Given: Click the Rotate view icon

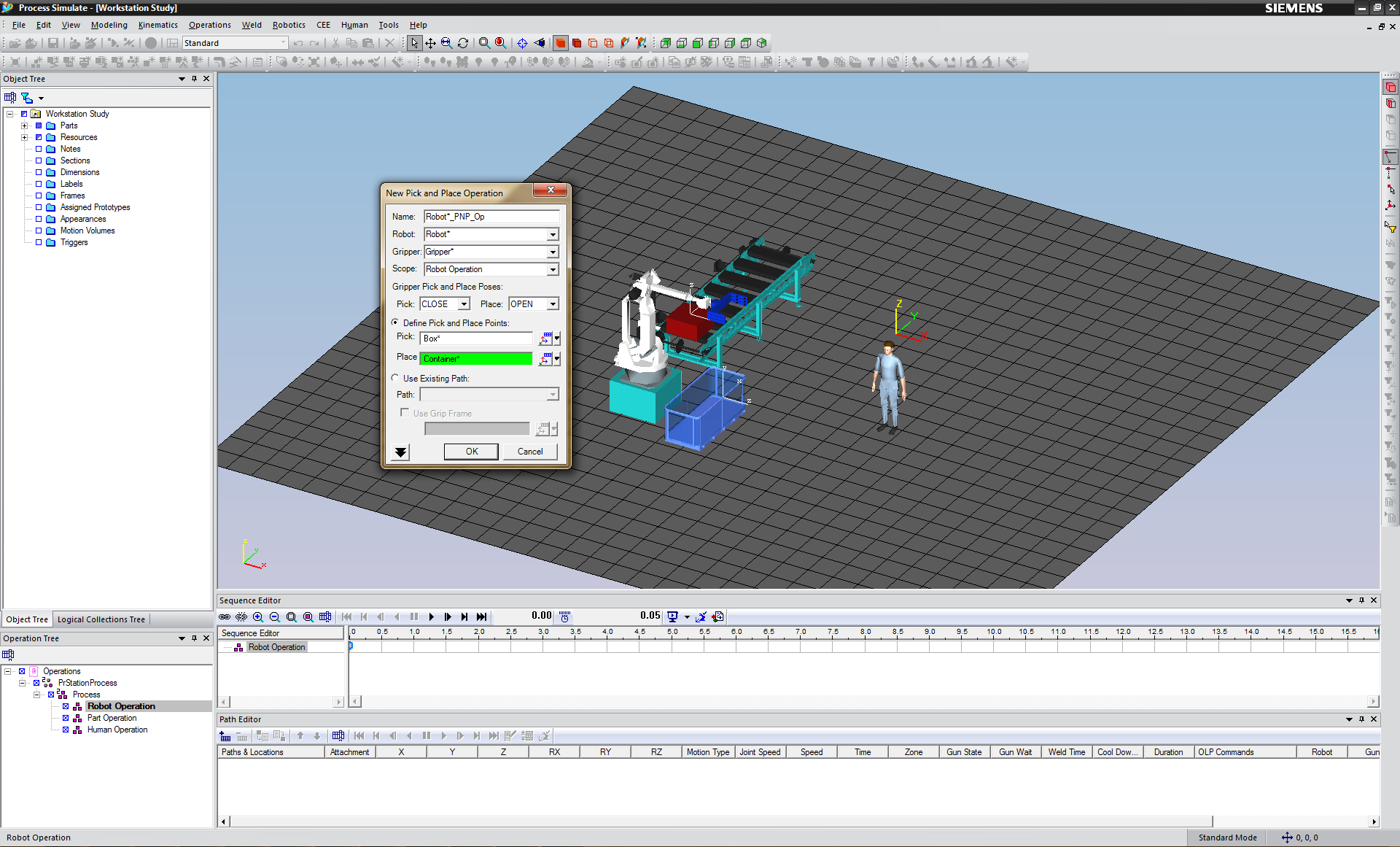Looking at the screenshot, I should 463,43.
